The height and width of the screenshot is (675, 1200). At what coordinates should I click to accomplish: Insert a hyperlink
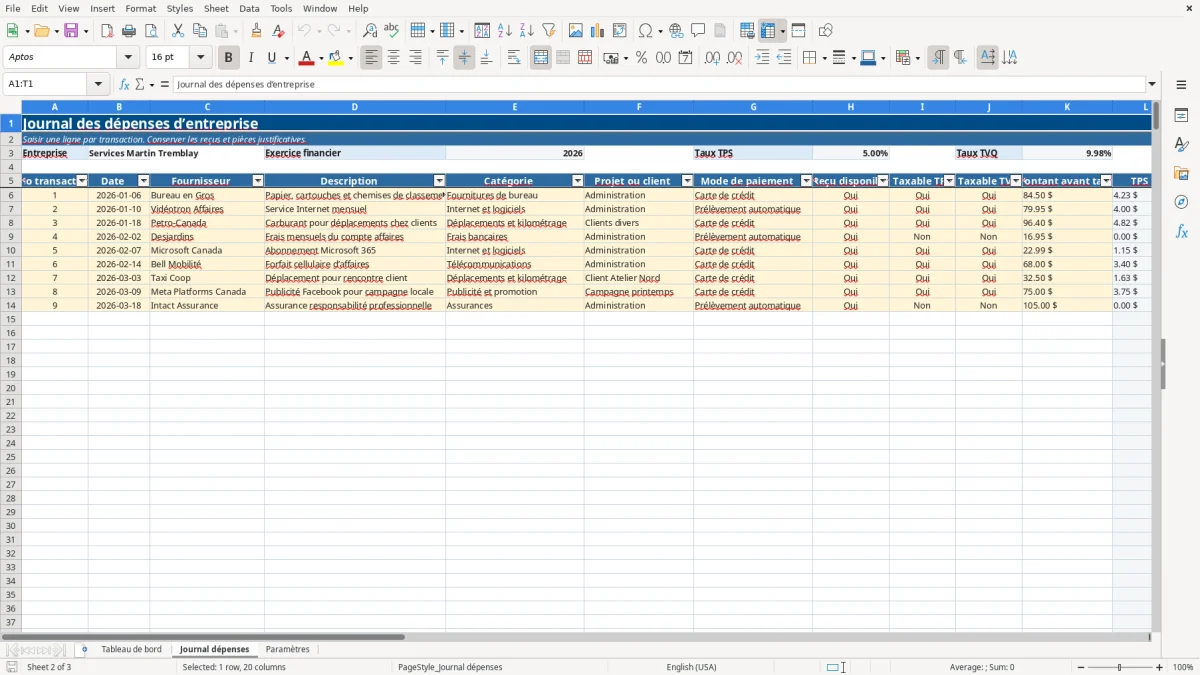(x=676, y=31)
